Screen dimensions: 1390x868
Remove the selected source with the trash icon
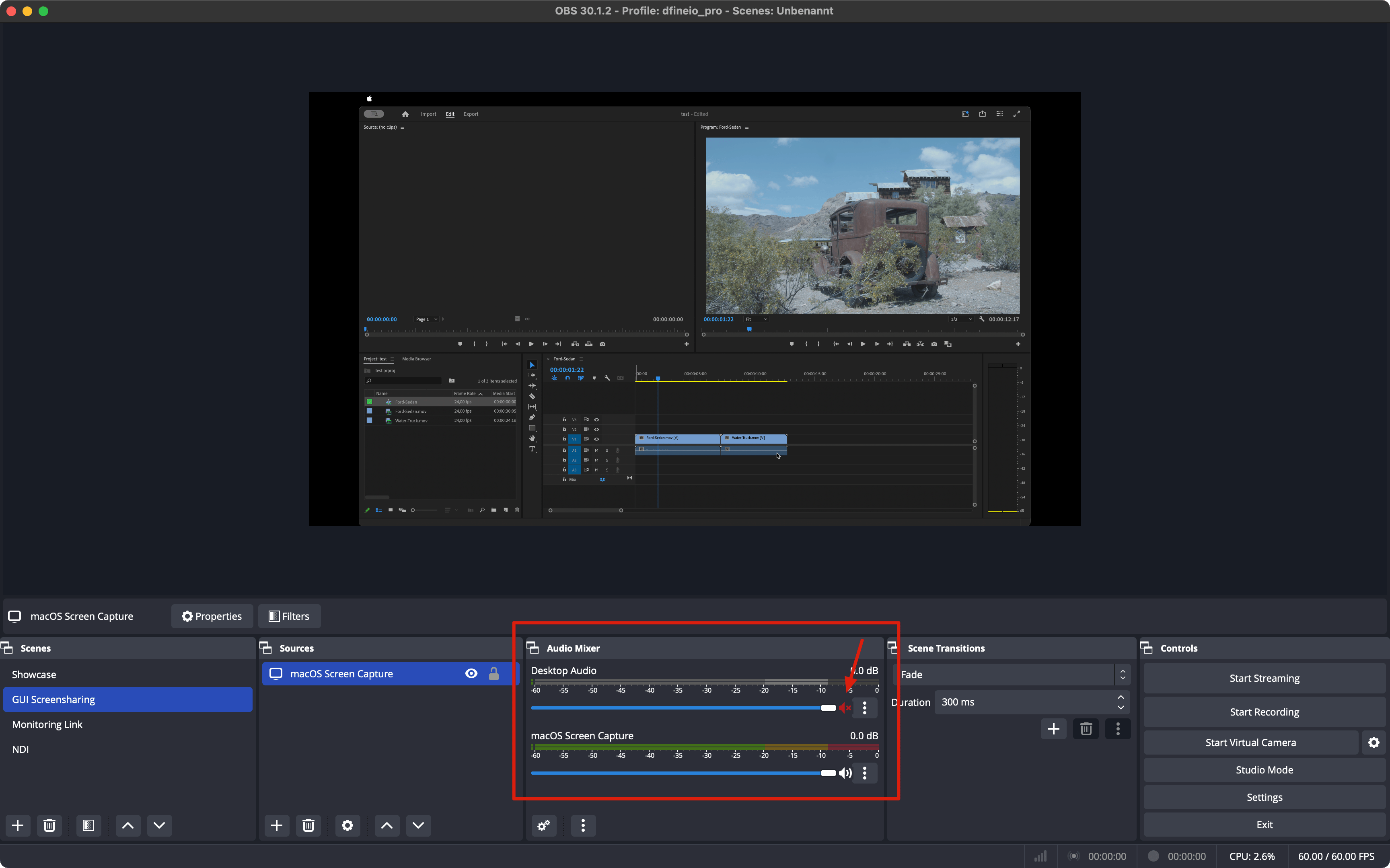[x=308, y=825]
